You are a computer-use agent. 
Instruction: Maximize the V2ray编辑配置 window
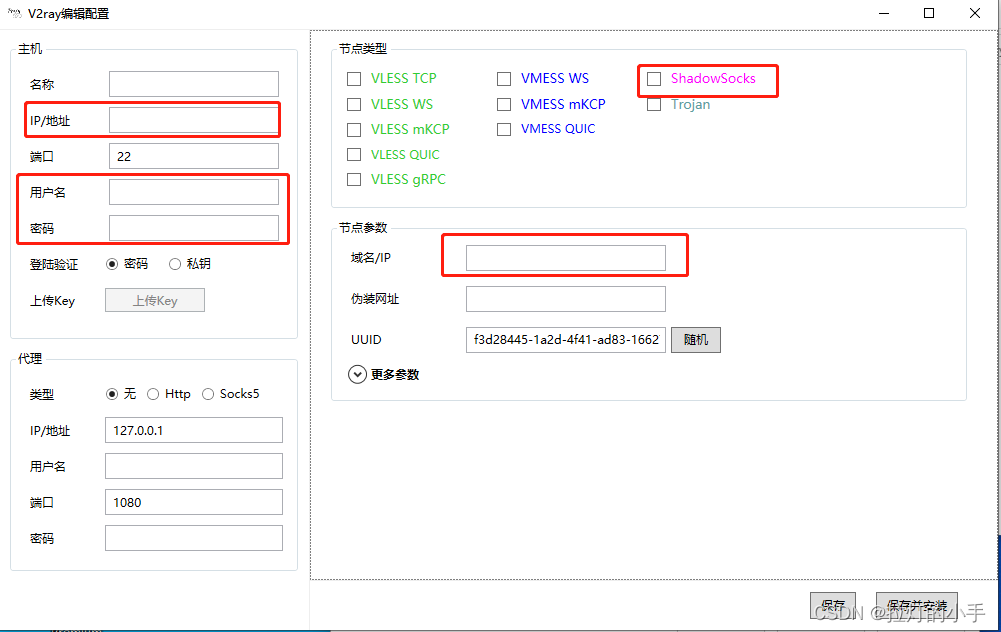coord(929,13)
